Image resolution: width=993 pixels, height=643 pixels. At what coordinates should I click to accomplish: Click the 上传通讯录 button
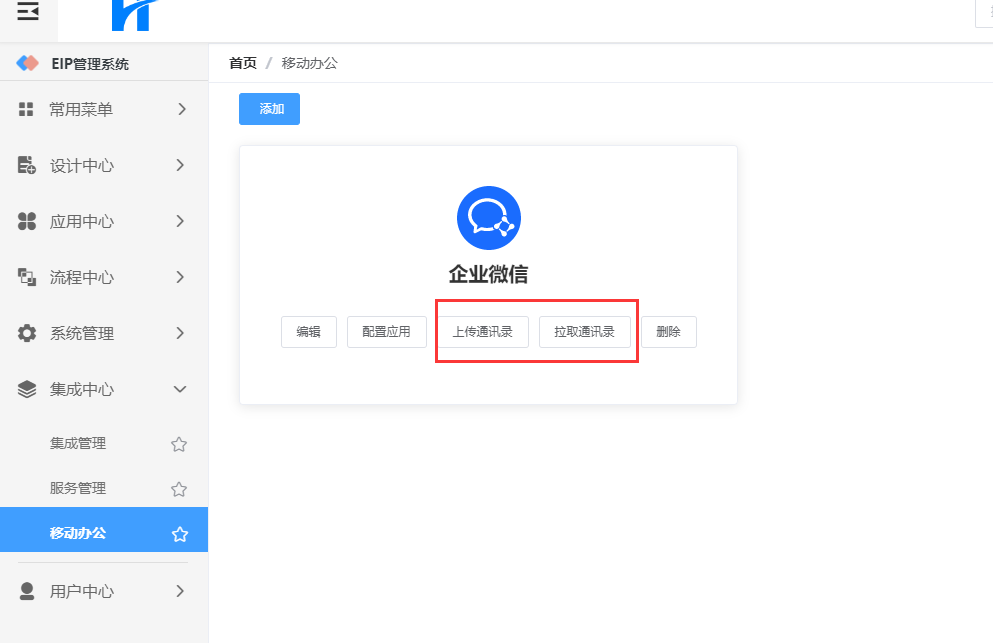(x=483, y=332)
